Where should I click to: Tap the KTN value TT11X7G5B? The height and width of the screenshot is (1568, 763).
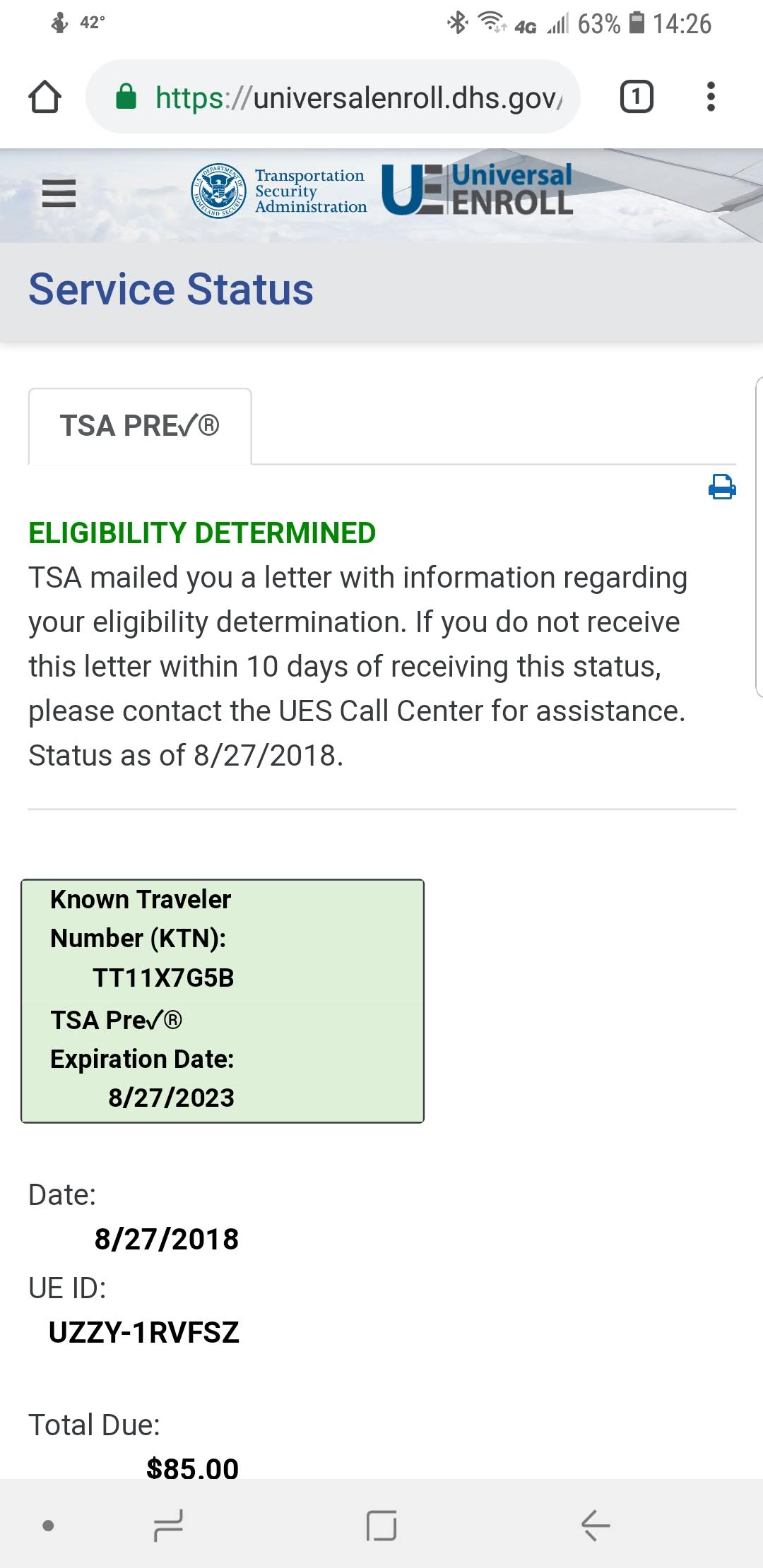163,978
